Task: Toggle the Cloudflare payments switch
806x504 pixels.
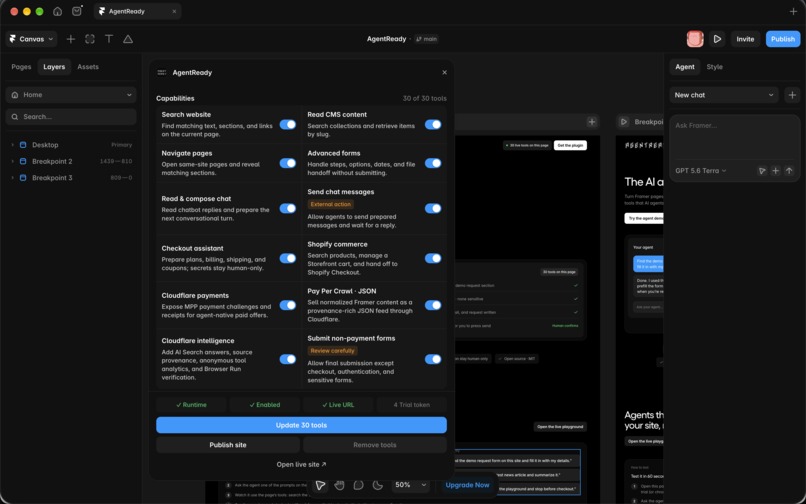Action: click(x=287, y=305)
